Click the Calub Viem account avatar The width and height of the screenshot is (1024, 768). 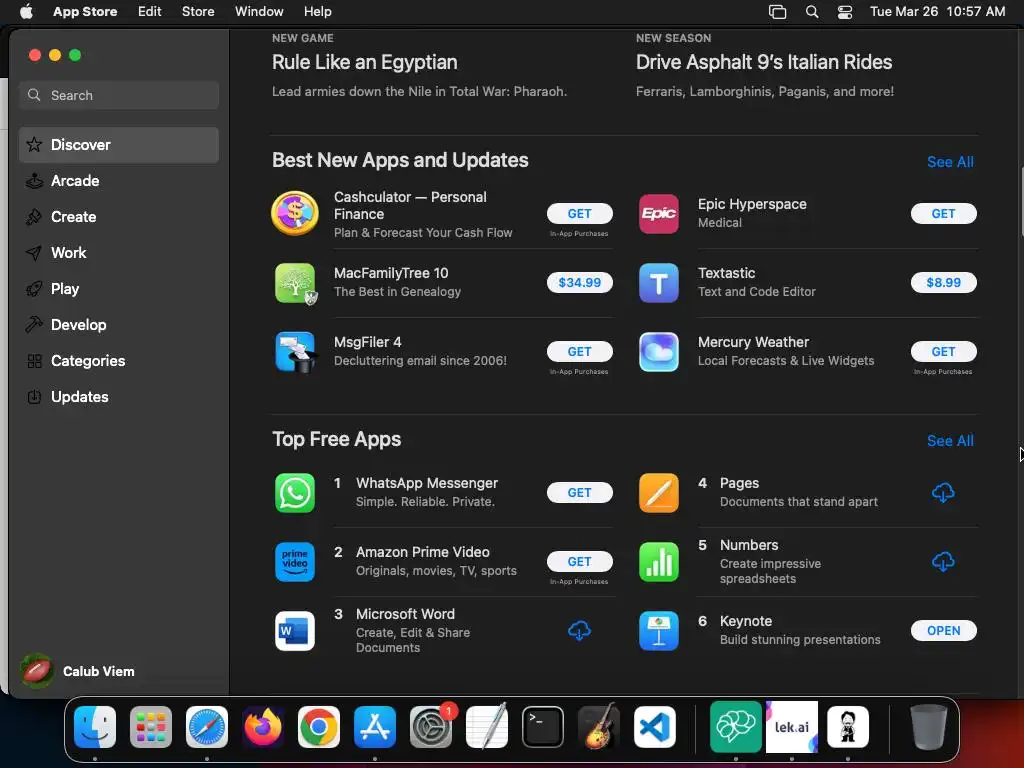[37, 671]
